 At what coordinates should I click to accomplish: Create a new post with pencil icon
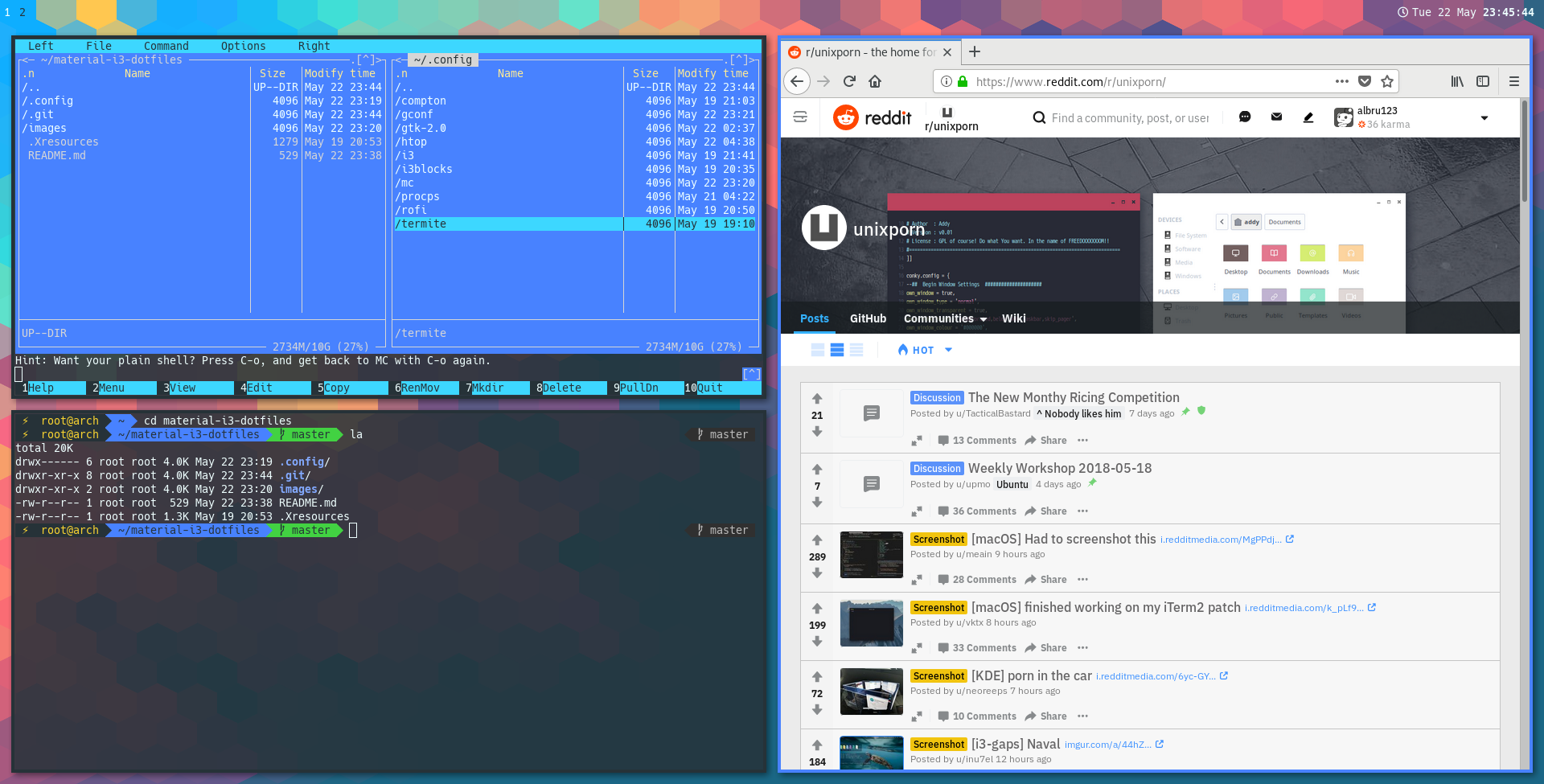1308,117
